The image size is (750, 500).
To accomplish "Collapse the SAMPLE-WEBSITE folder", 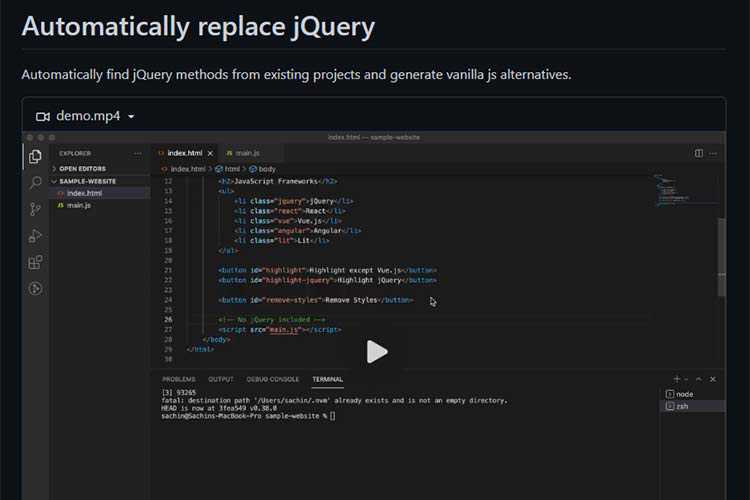I will click(x=87, y=181).
